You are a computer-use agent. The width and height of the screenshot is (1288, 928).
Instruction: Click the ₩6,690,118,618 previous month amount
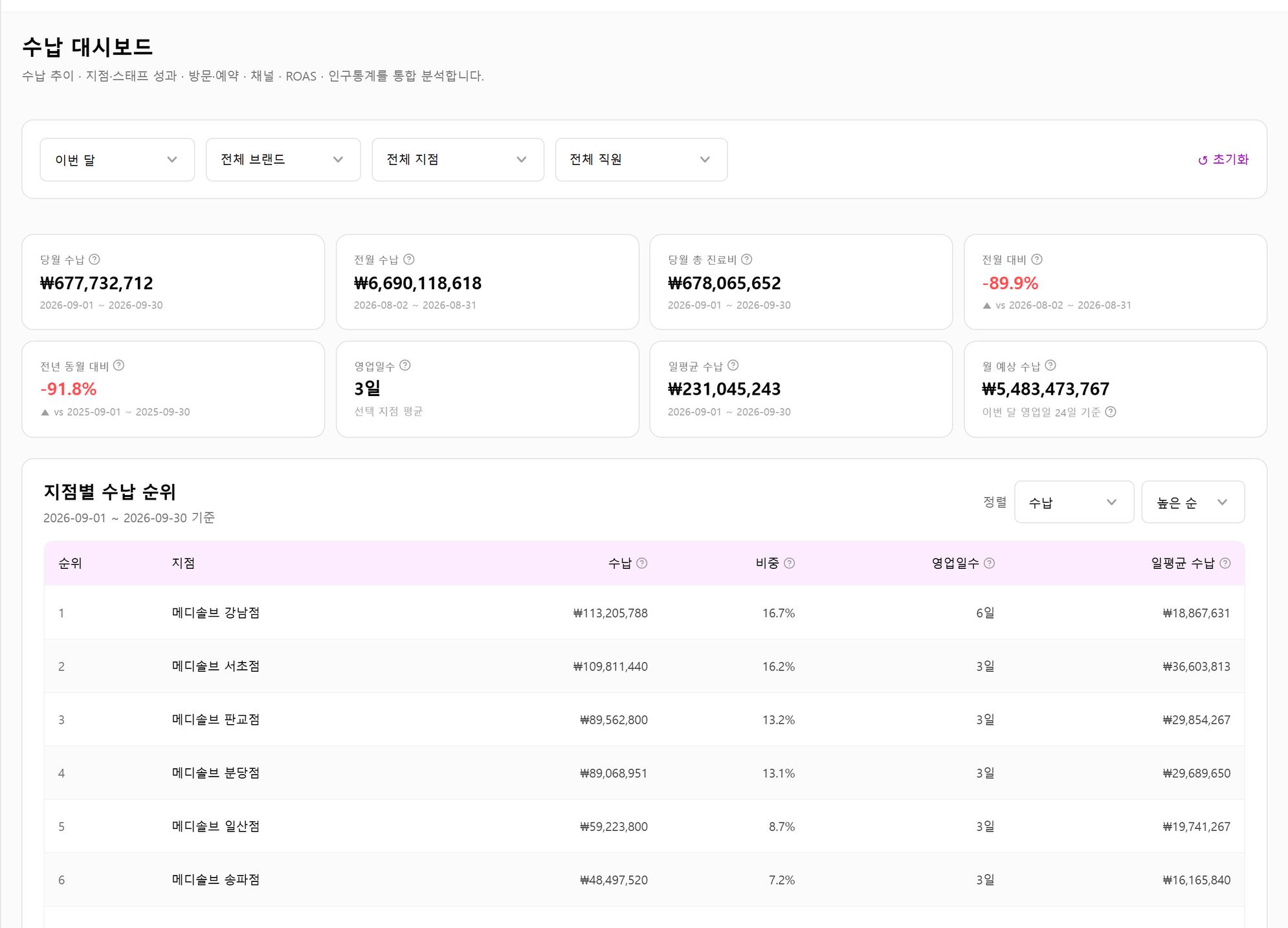[x=417, y=283]
